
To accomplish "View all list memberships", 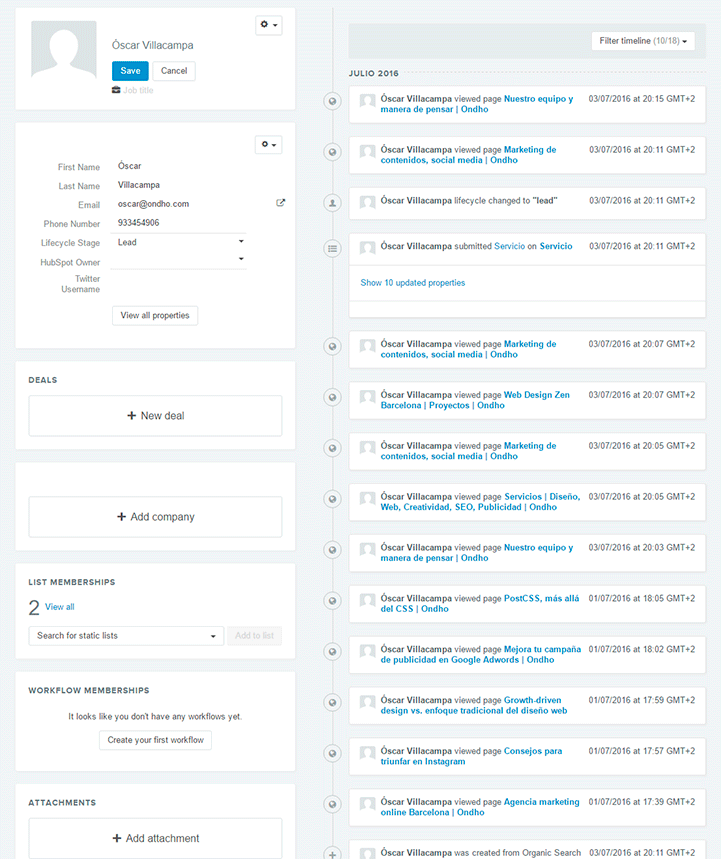I will pos(59,607).
